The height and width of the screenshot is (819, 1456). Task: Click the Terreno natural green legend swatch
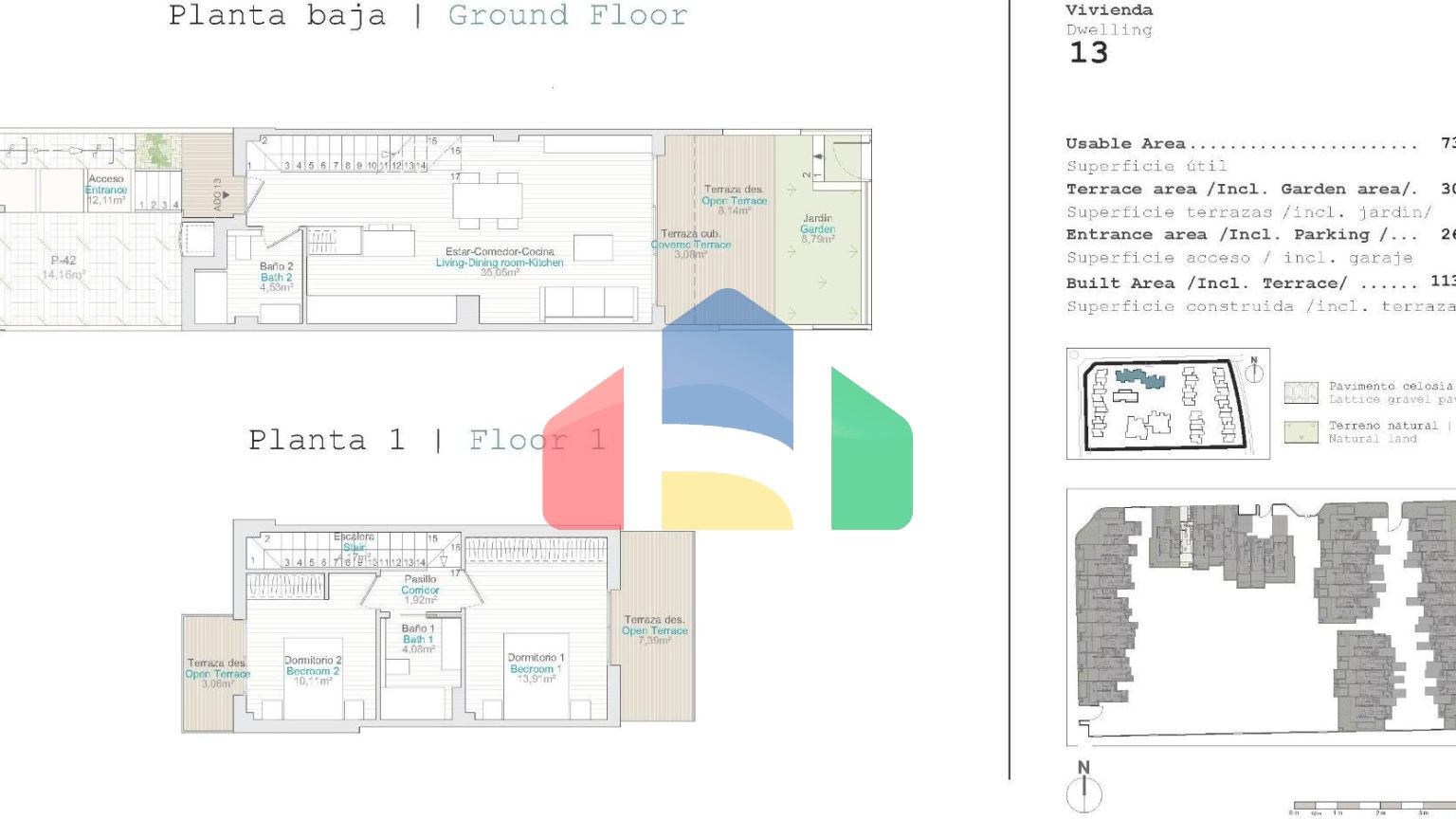1301,432
